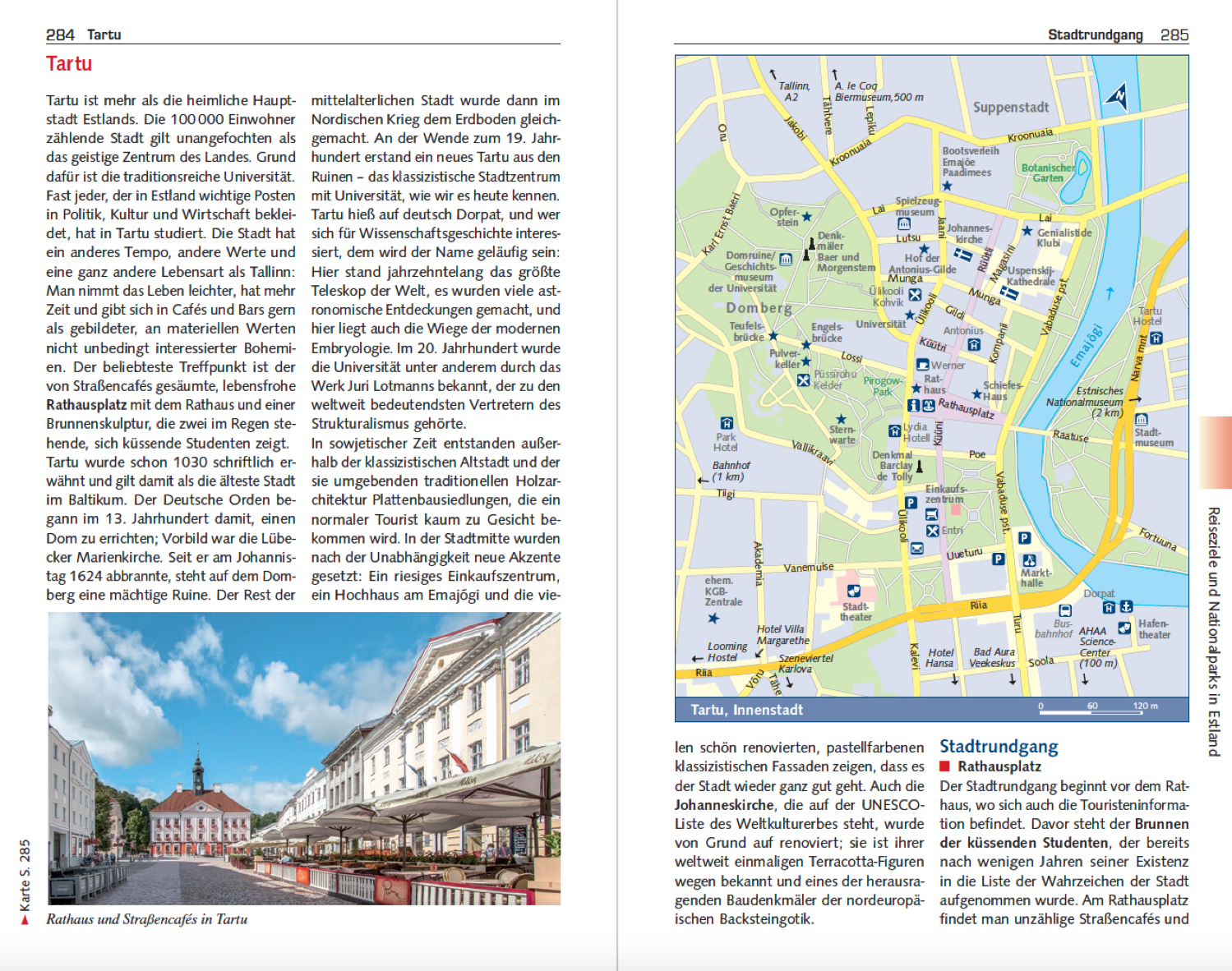Click the 'A. le Coq Biermuseum, 500 m' label
This screenshot has width=1232, height=971.
(879, 91)
